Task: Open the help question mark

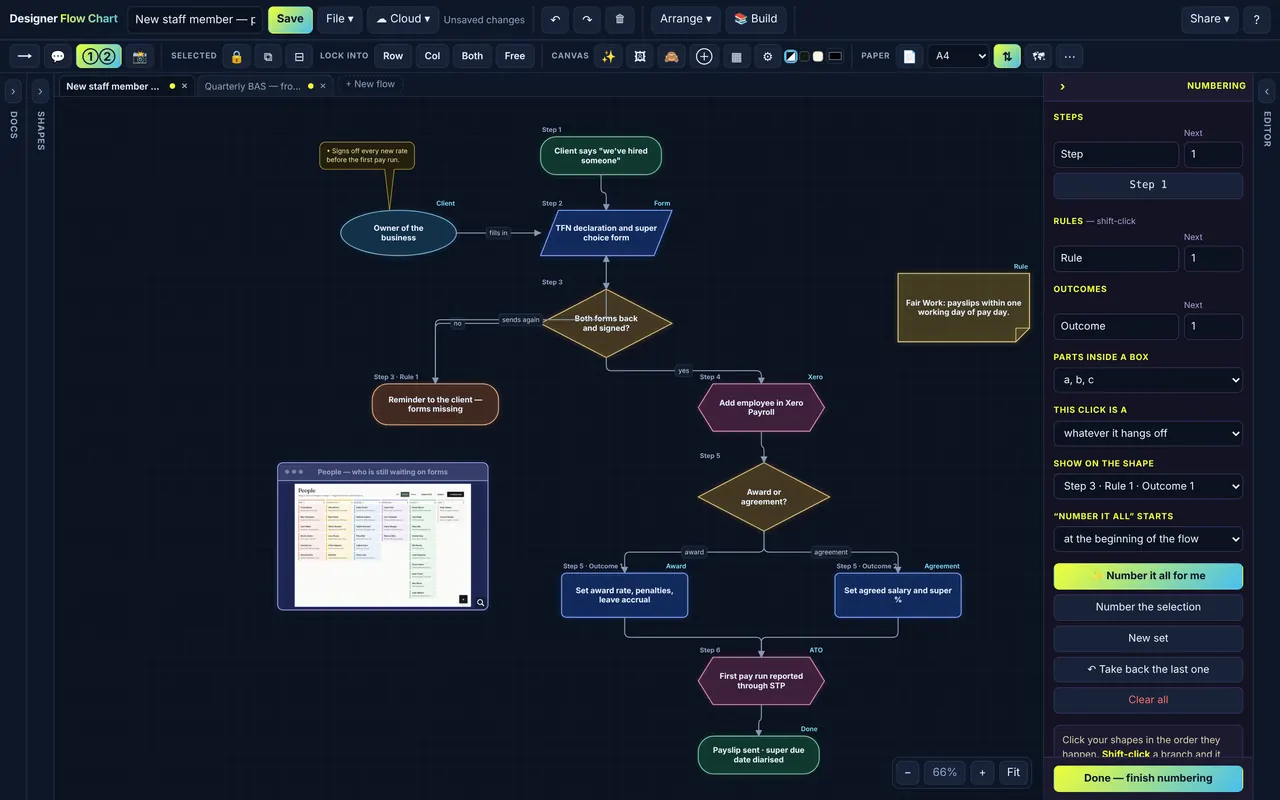Action: point(1257,19)
